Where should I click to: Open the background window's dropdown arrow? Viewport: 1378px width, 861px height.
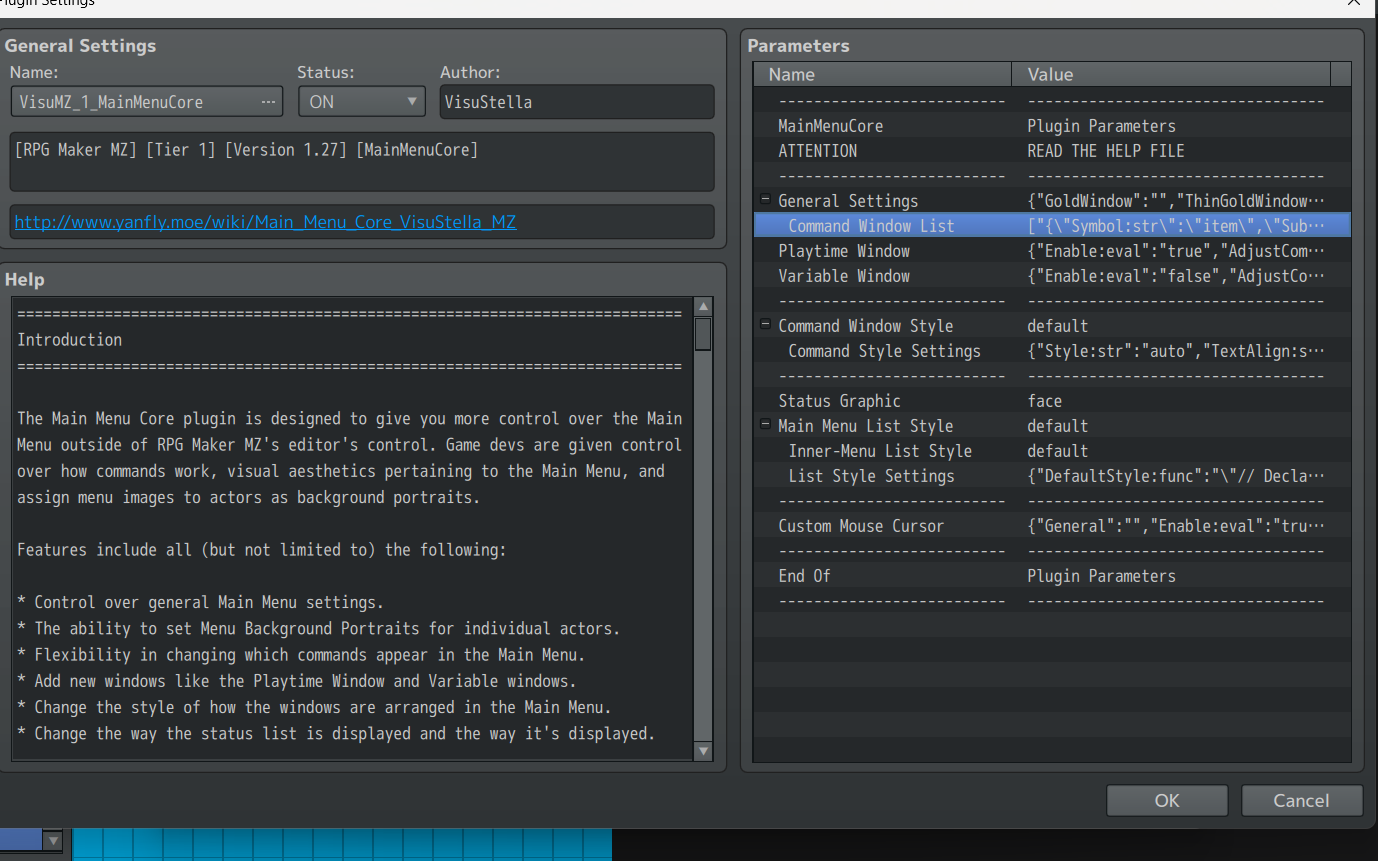[53, 841]
